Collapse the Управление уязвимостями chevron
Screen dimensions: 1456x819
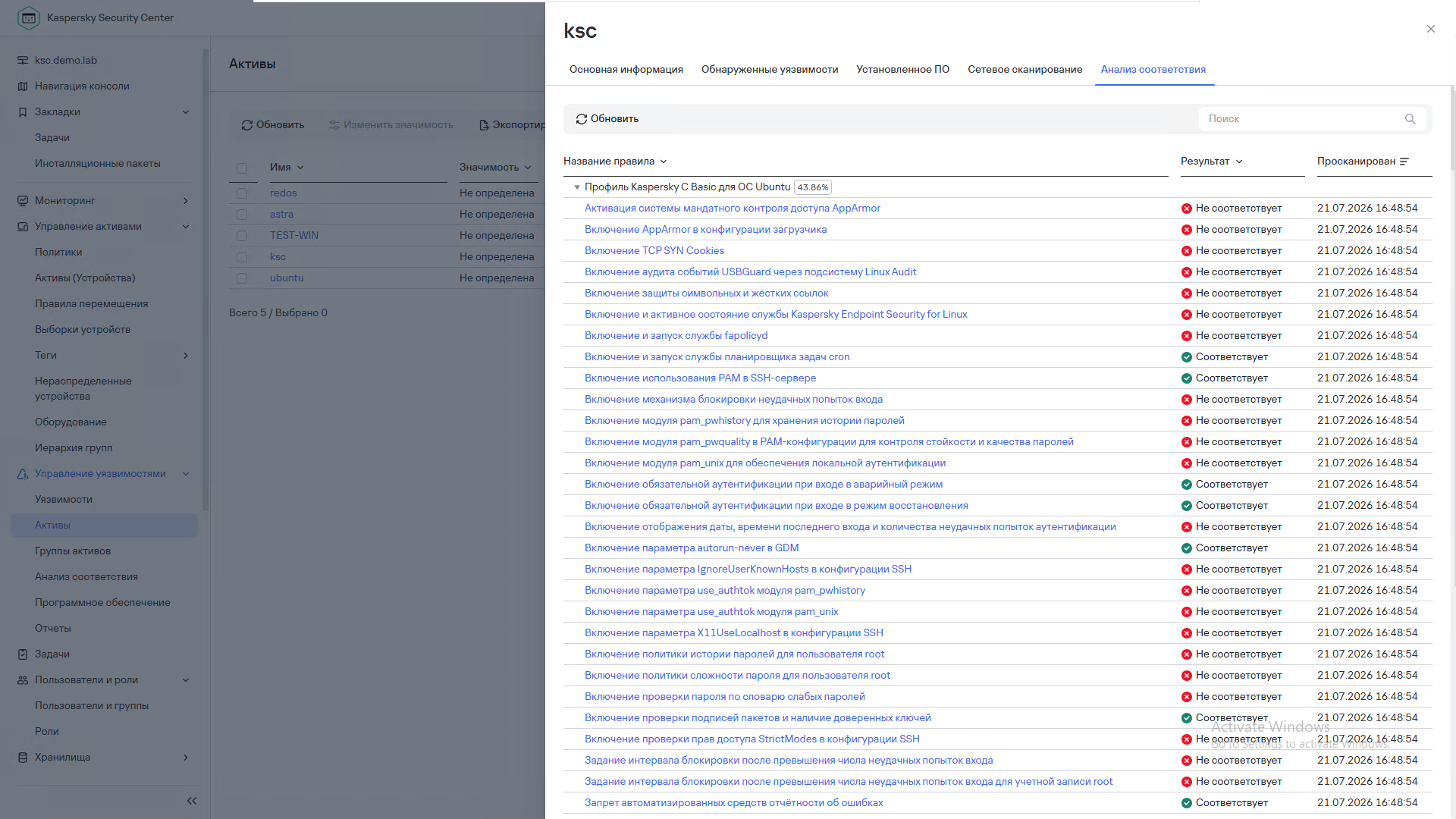pos(186,474)
